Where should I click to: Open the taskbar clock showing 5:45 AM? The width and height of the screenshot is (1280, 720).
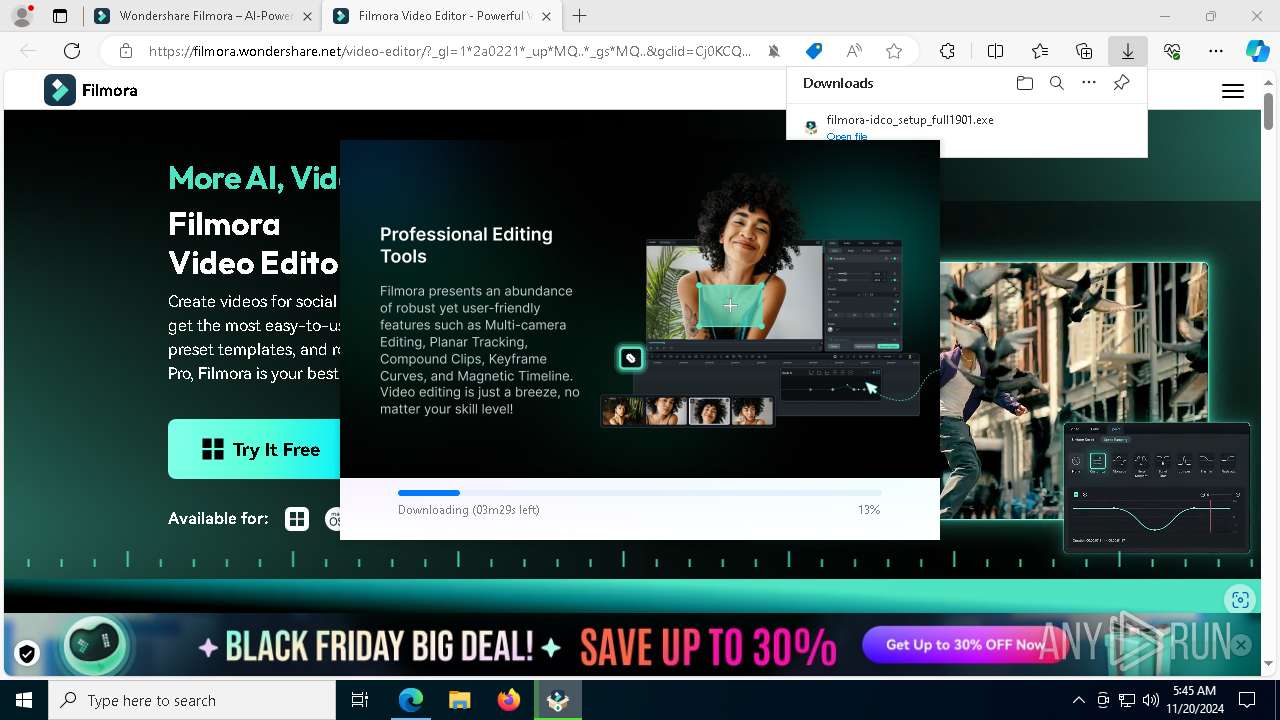pyautogui.click(x=1195, y=700)
